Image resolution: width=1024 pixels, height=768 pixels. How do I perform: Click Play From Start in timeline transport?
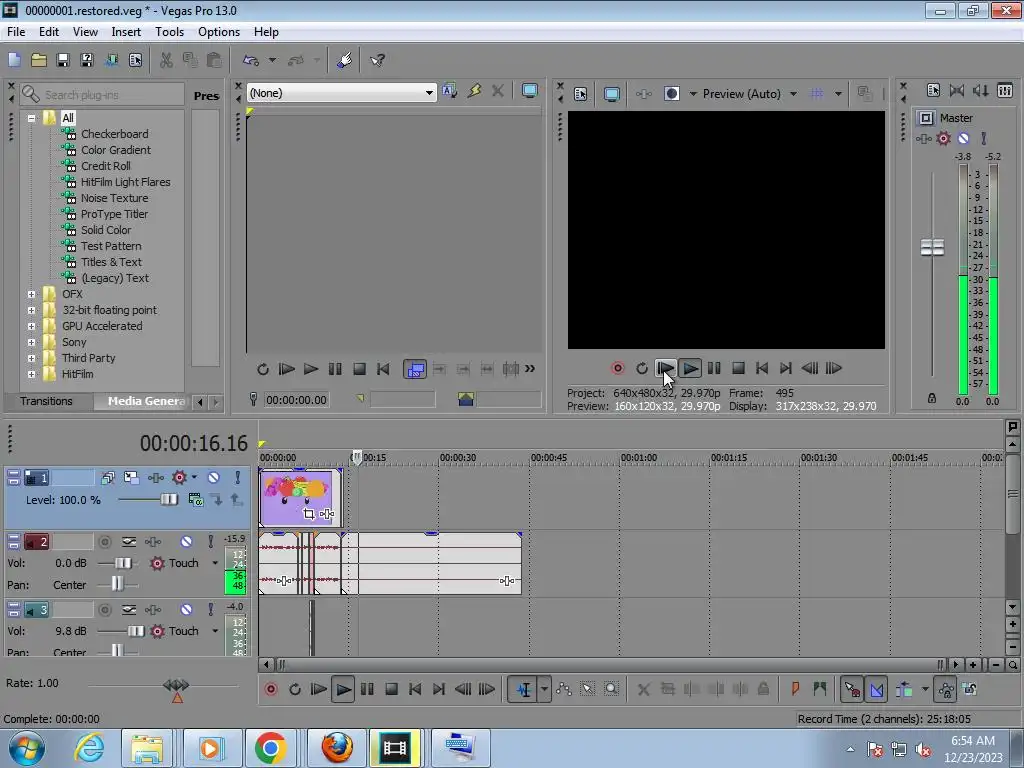(319, 689)
